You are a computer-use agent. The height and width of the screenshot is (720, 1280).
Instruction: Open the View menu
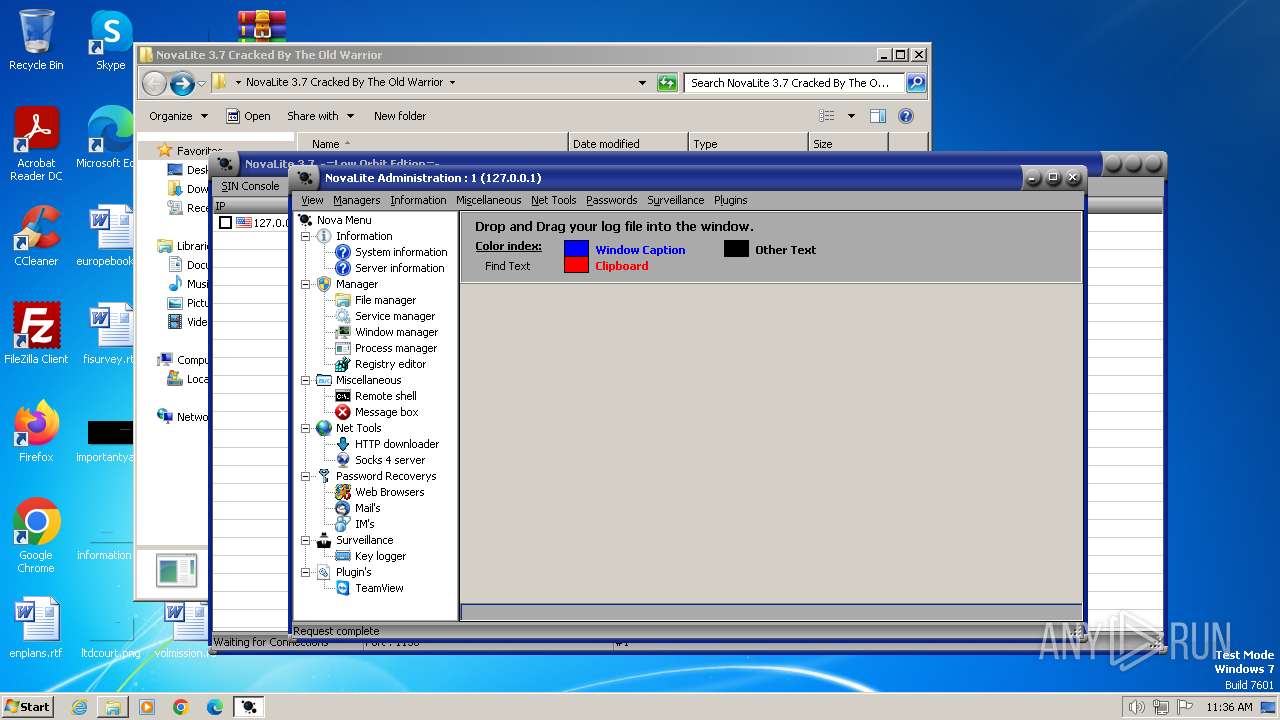coord(312,200)
